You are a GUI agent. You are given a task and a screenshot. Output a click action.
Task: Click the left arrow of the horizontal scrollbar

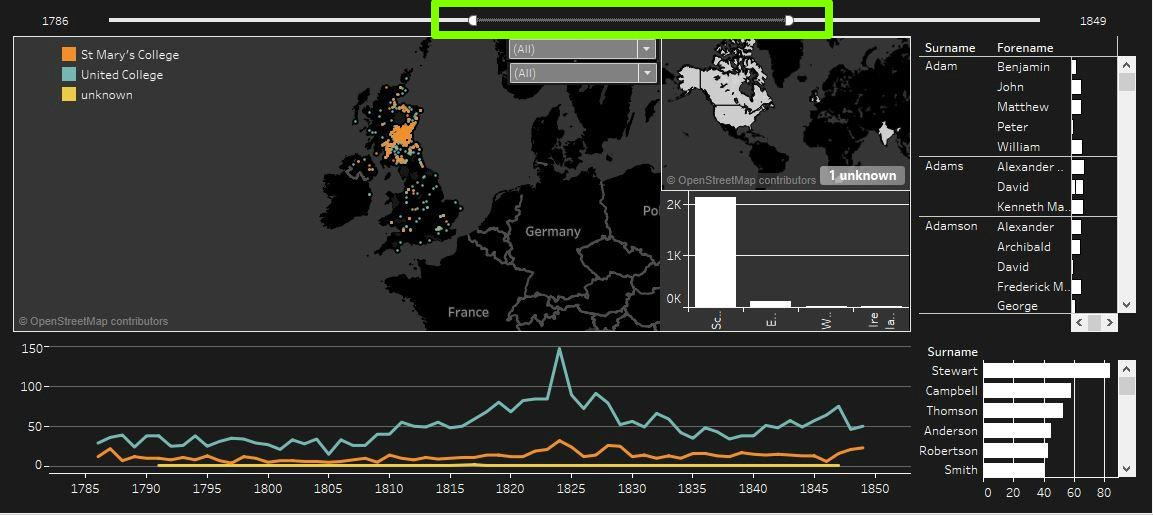pyautogui.click(x=1079, y=322)
